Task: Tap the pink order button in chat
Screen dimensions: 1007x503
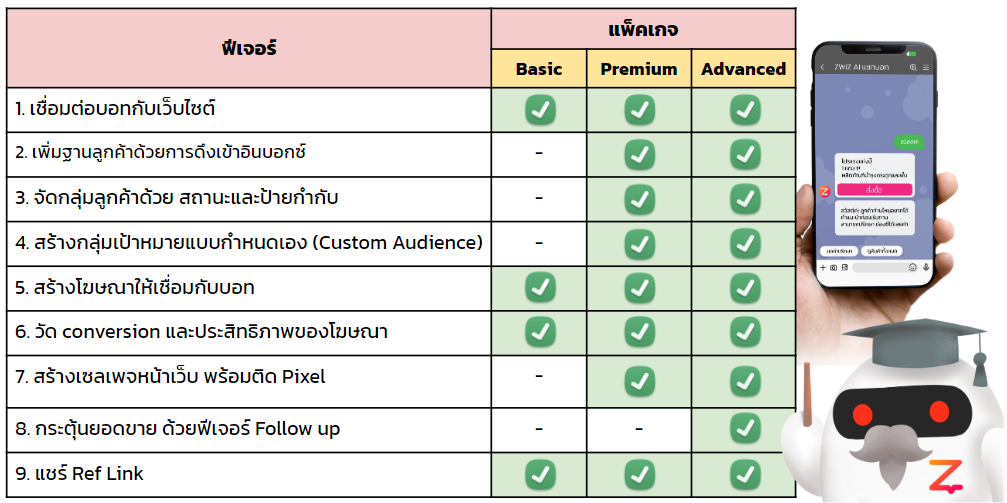Action: click(875, 190)
